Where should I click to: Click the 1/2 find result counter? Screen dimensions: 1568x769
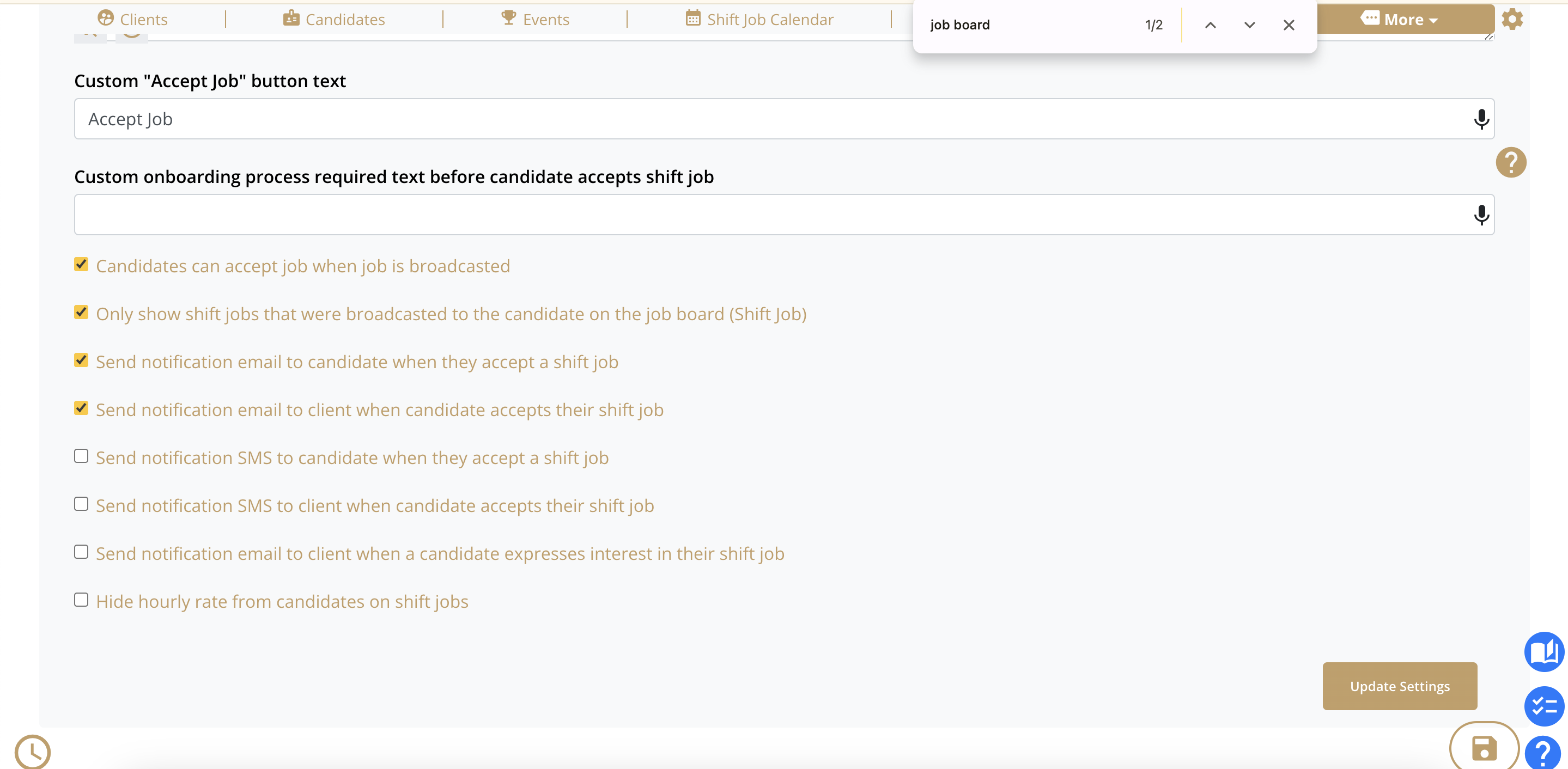pyautogui.click(x=1154, y=25)
